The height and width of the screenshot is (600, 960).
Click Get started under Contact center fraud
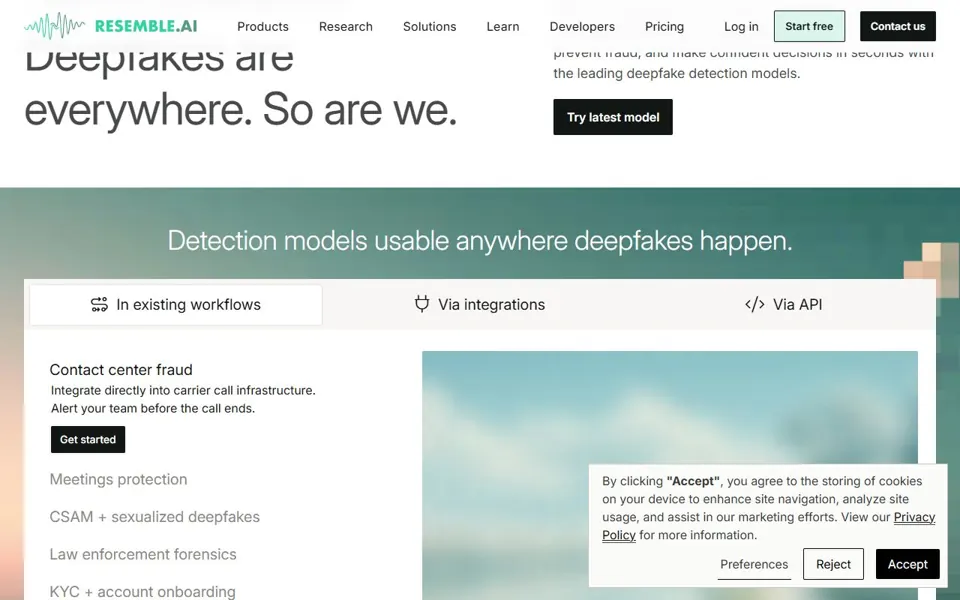tap(88, 440)
